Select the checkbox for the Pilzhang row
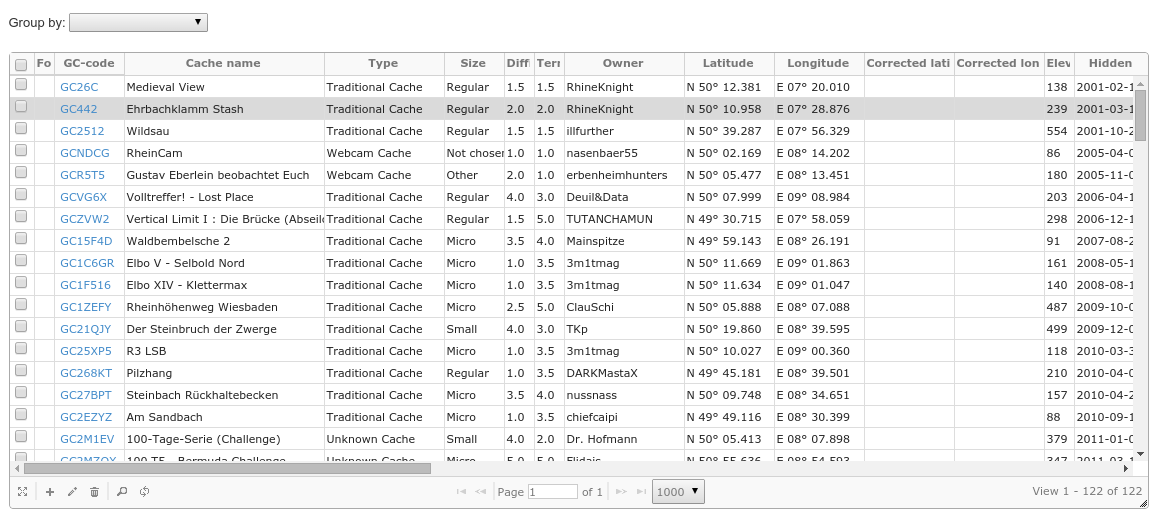The width and height of the screenshot is (1158, 517). point(21,373)
